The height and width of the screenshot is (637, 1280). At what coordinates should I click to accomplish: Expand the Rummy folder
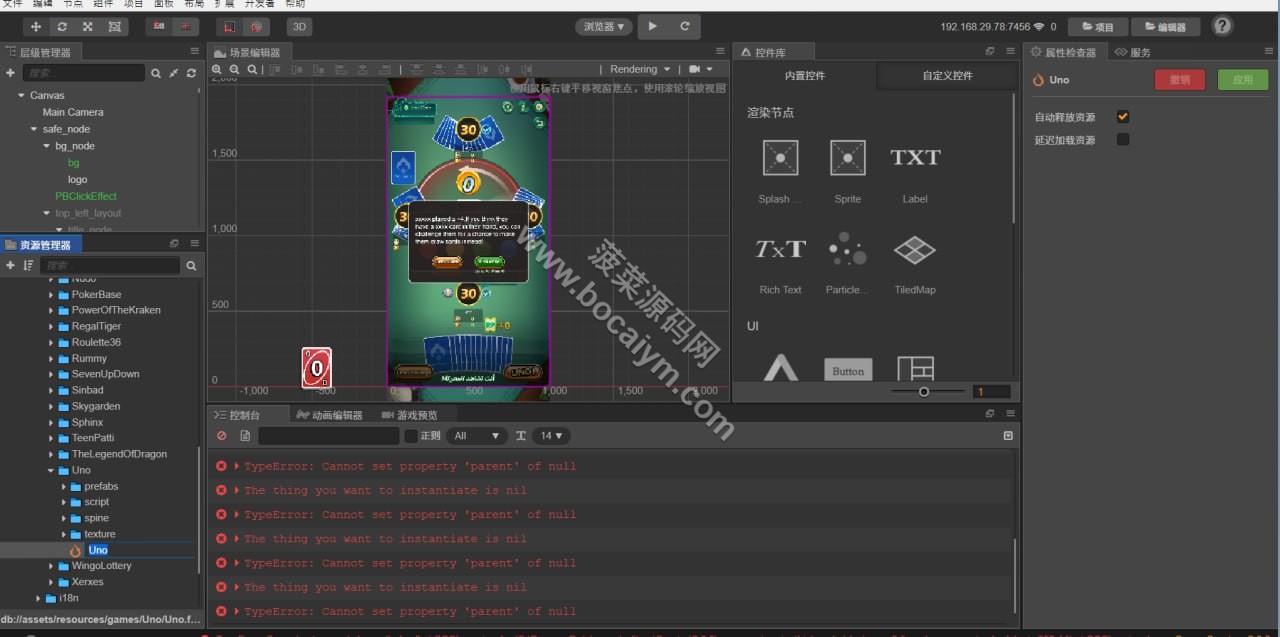pos(51,358)
